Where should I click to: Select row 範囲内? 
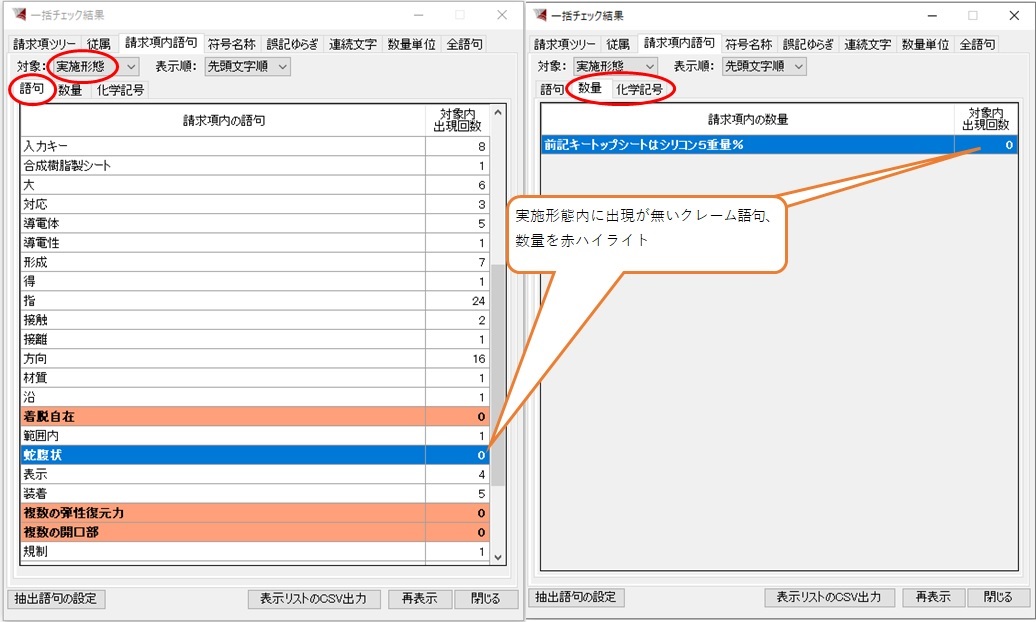pyautogui.click(x=255, y=436)
